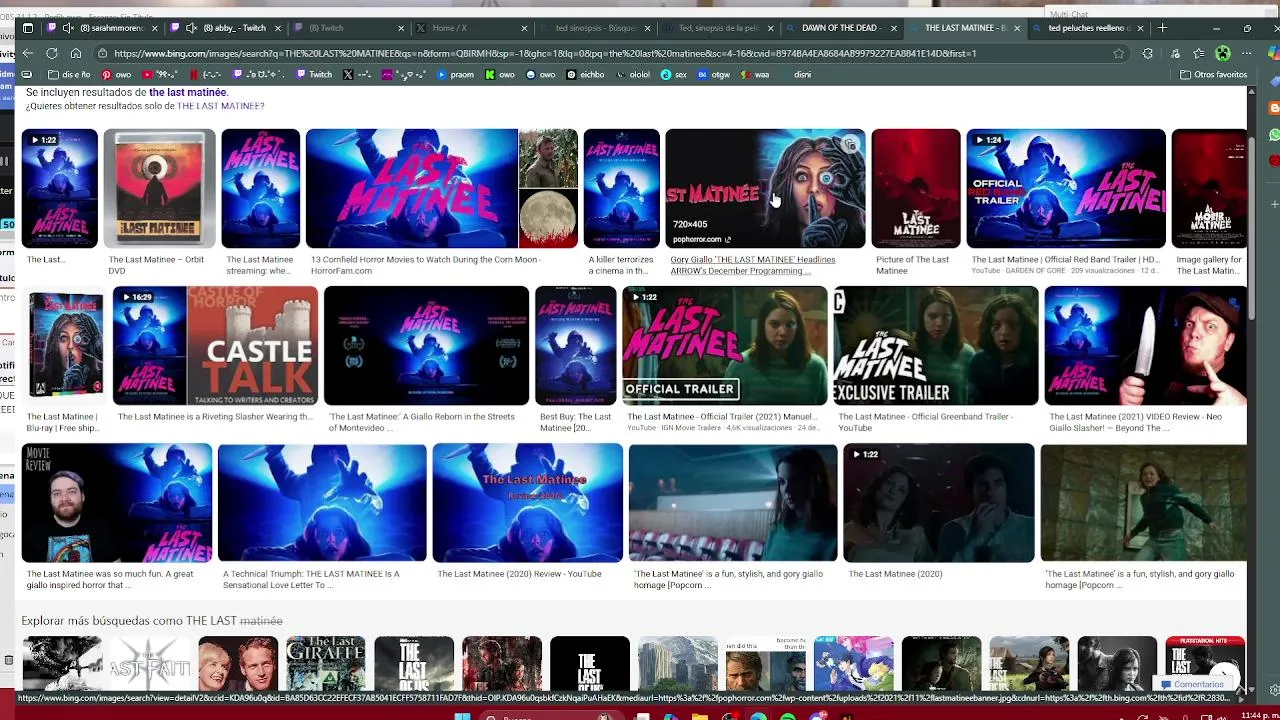This screenshot has height=720, width=1280.
Task: Open the browser settings three-dots menu
Action: click(1247, 53)
